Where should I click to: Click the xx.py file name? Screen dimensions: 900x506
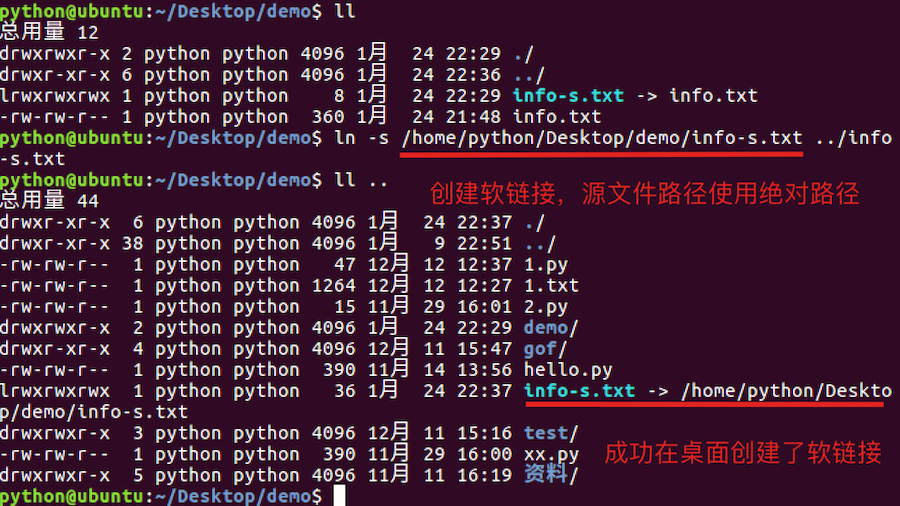551,454
